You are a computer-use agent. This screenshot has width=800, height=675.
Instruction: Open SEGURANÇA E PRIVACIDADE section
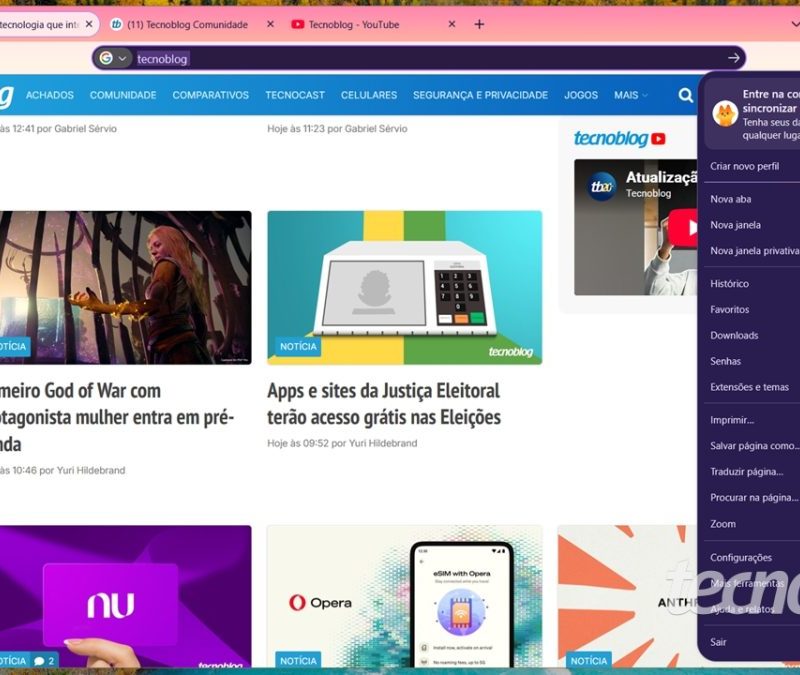coord(481,95)
